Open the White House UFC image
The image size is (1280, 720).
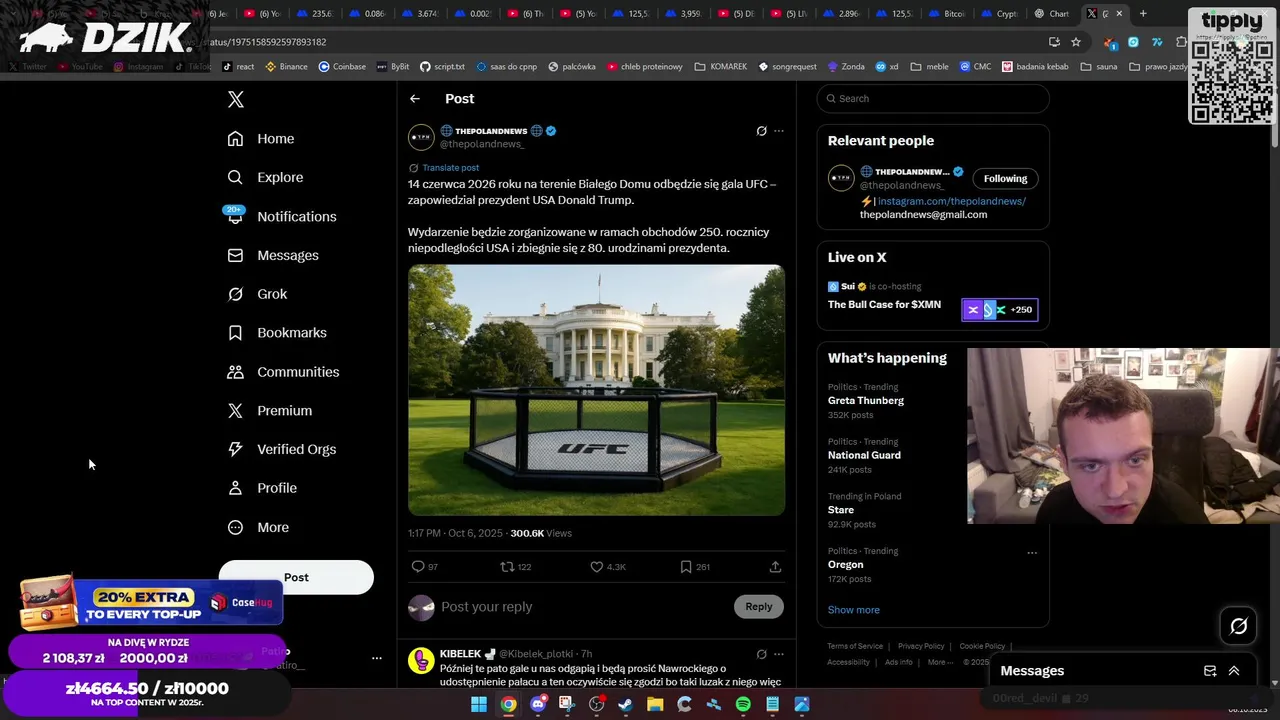pos(596,390)
